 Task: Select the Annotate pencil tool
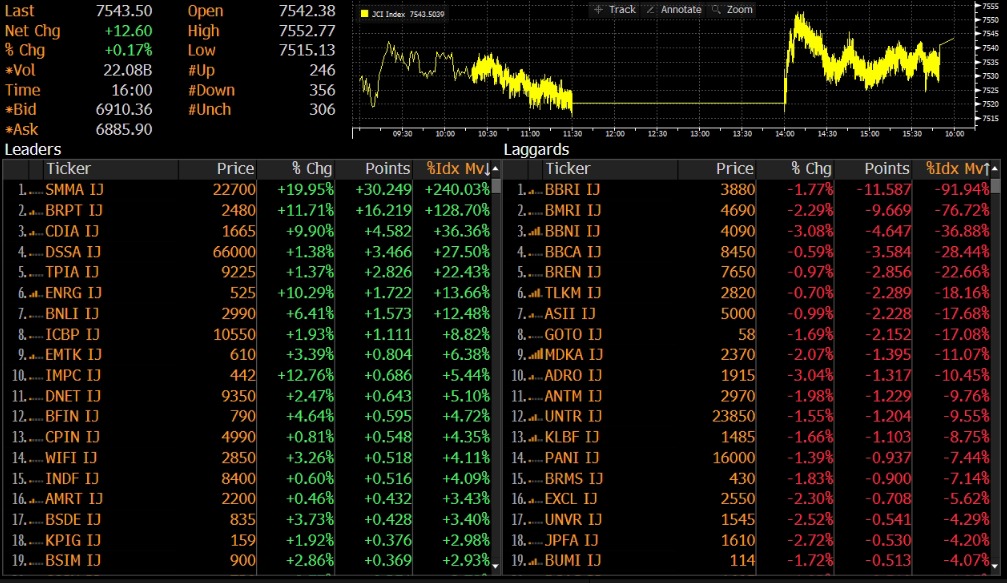pos(674,10)
